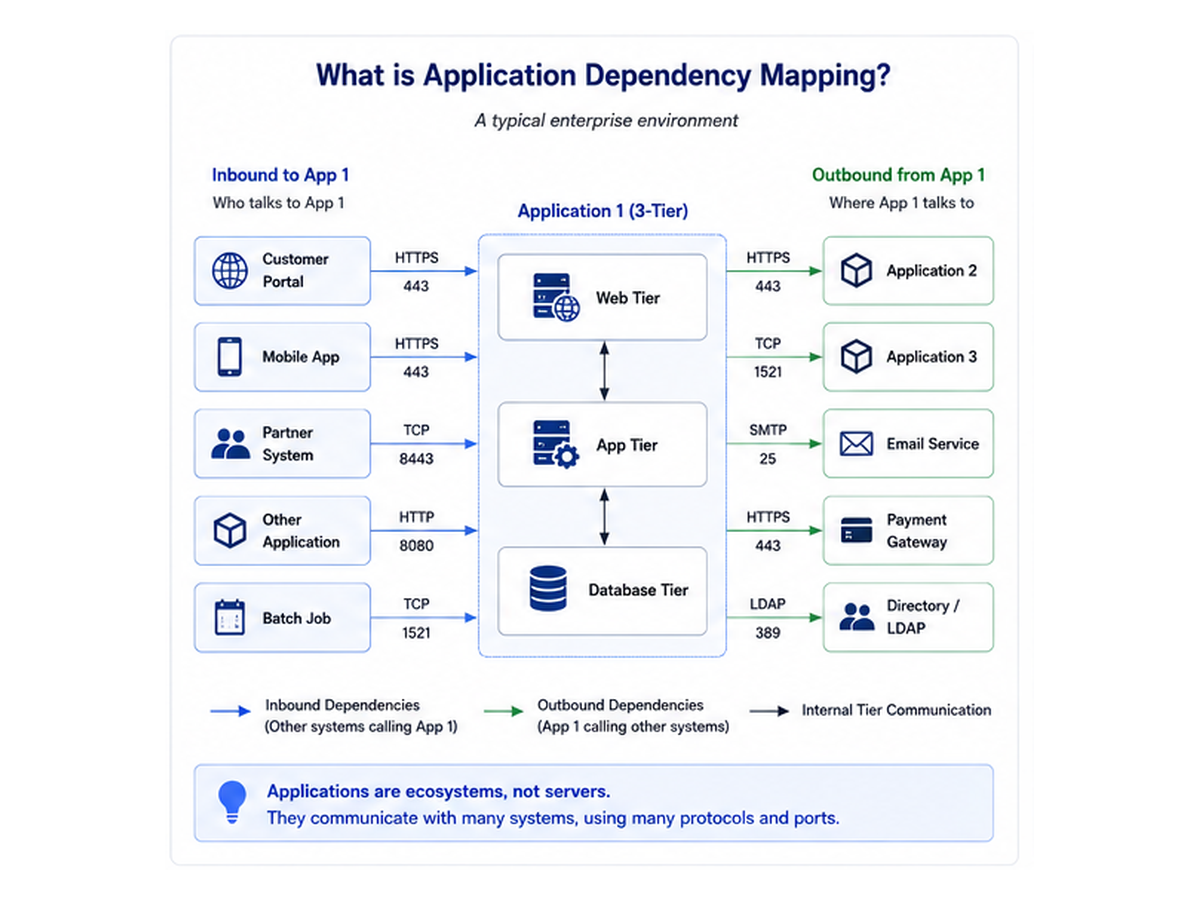The width and height of the screenshot is (1200, 900).
Task: Select the Database Tier label
Action: pos(638,590)
